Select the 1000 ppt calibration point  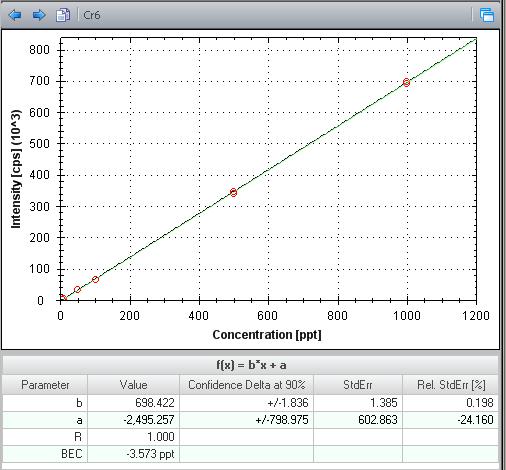click(406, 82)
